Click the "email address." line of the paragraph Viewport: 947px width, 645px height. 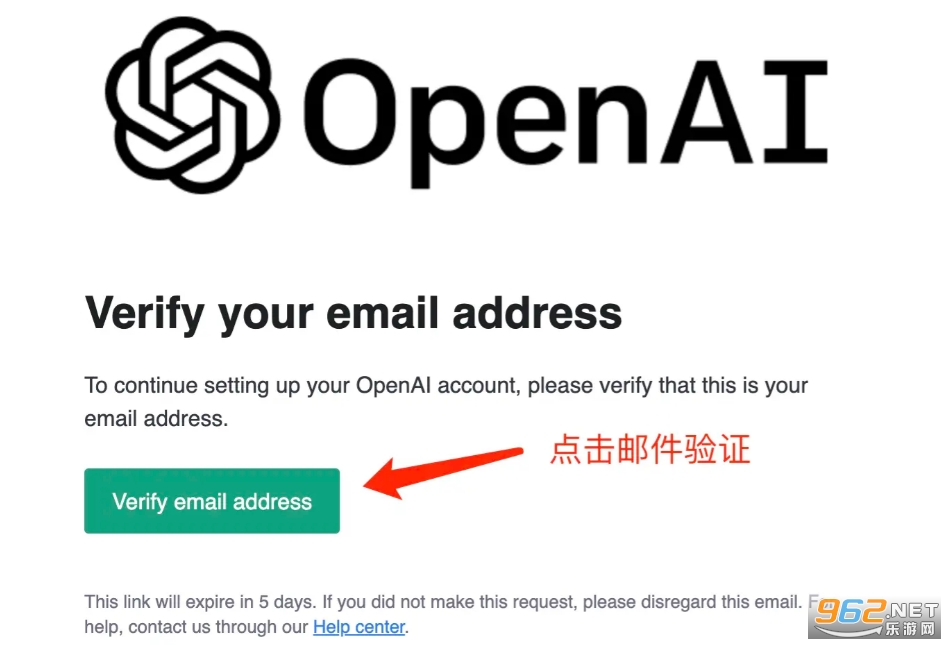156,419
